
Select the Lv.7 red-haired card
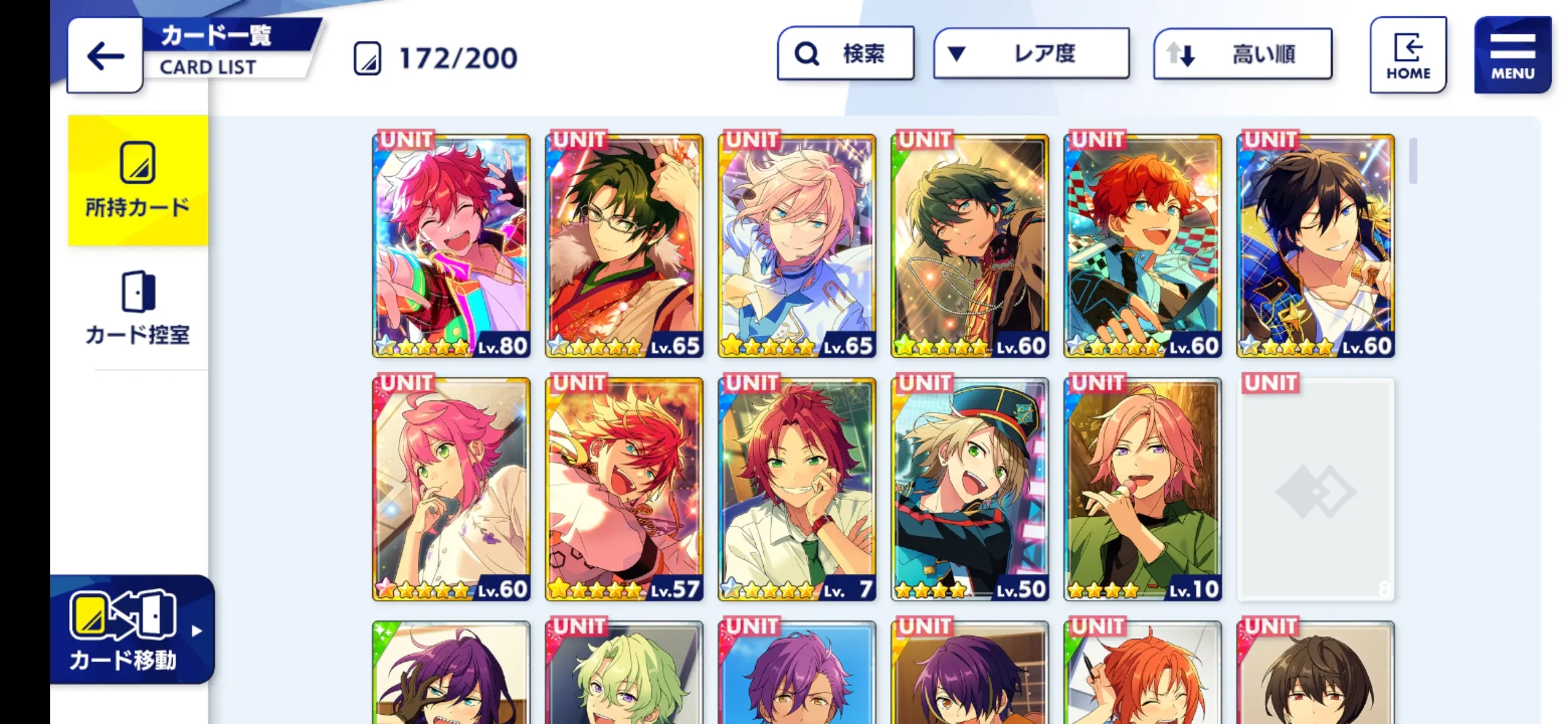point(797,489)
